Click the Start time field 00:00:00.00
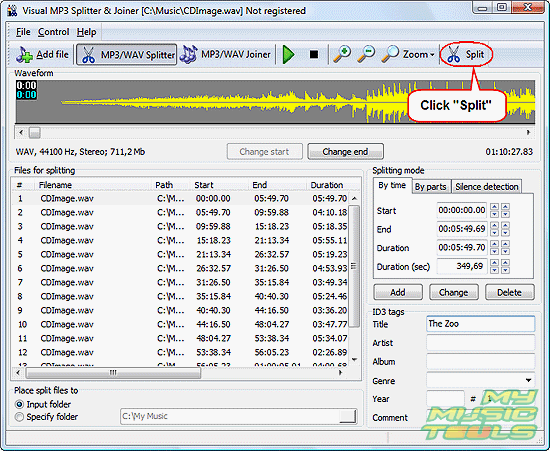The image size is (550, 451). point(462,210)
